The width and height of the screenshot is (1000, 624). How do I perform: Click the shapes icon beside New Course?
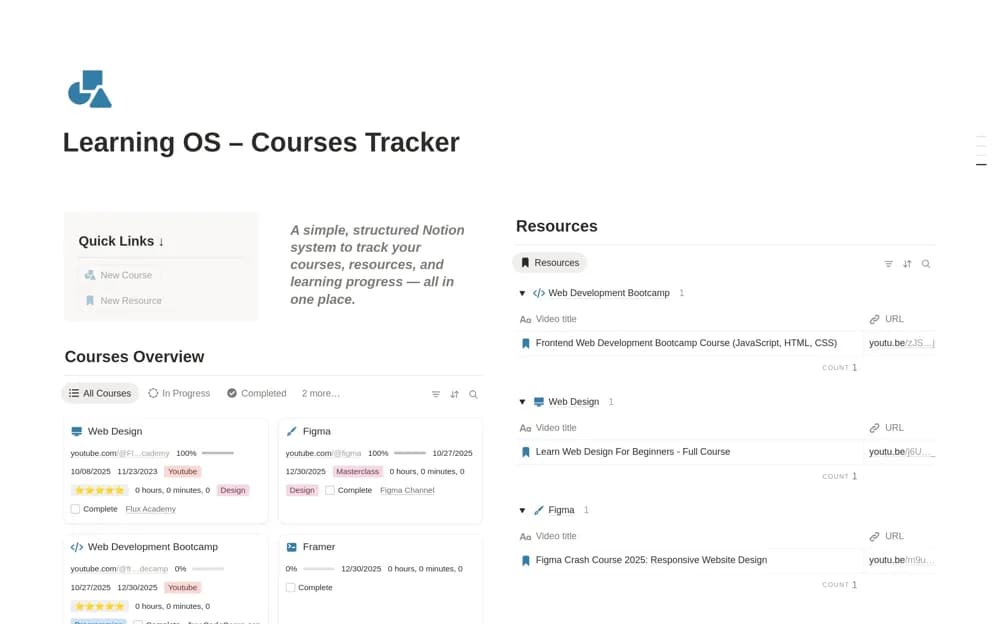90,275
